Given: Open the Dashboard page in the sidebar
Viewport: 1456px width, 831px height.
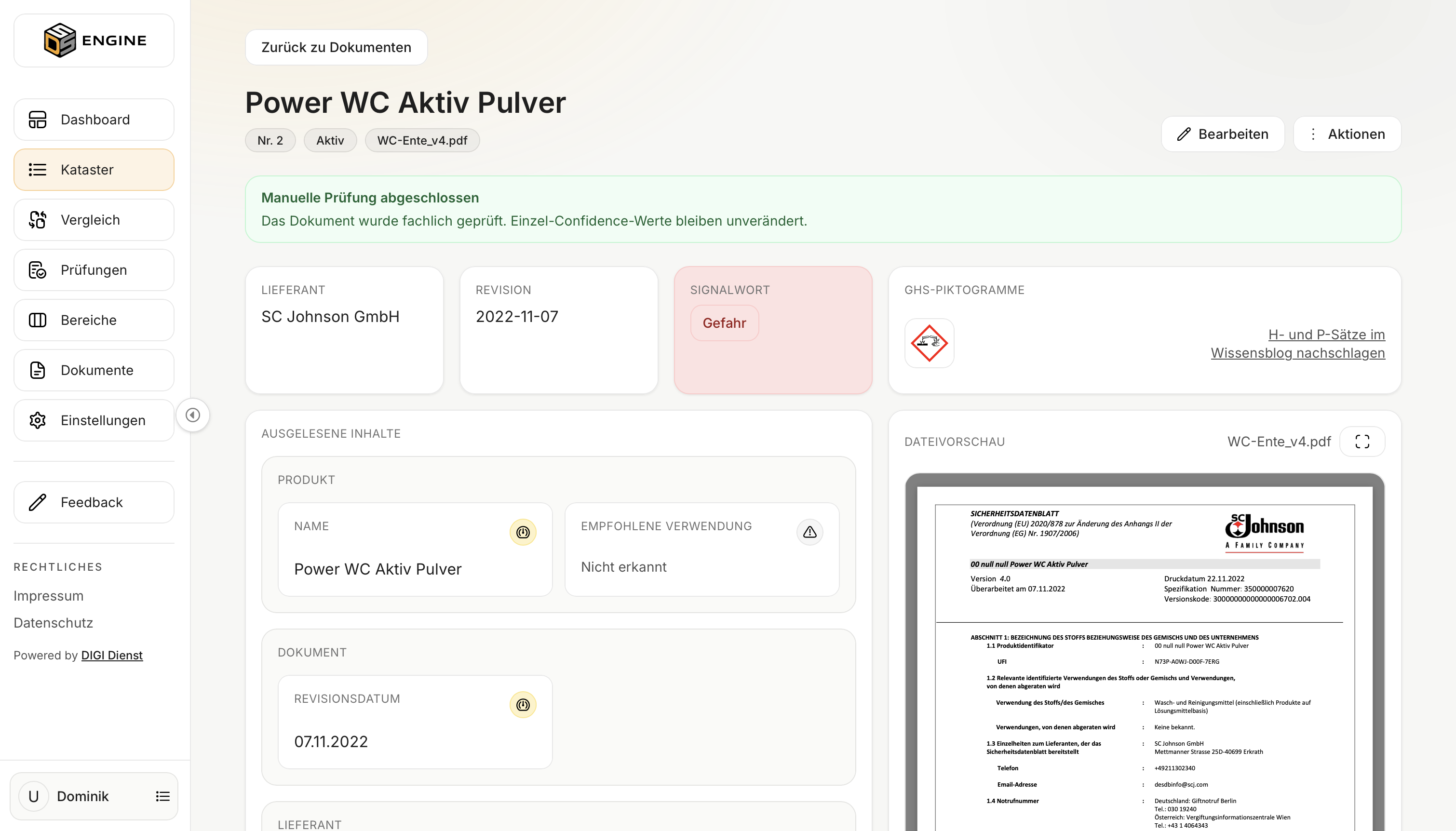Looking at the screenshot, I should point(94,120).
